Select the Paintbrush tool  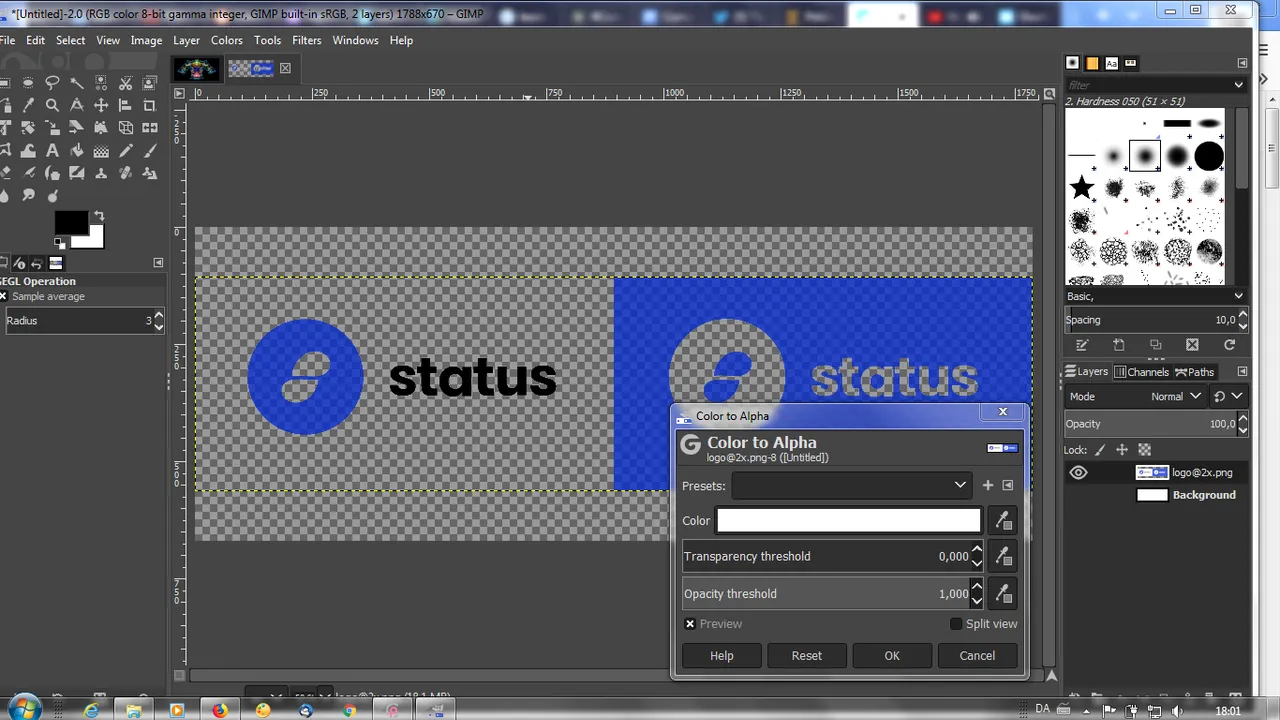[x=150, y=150]
